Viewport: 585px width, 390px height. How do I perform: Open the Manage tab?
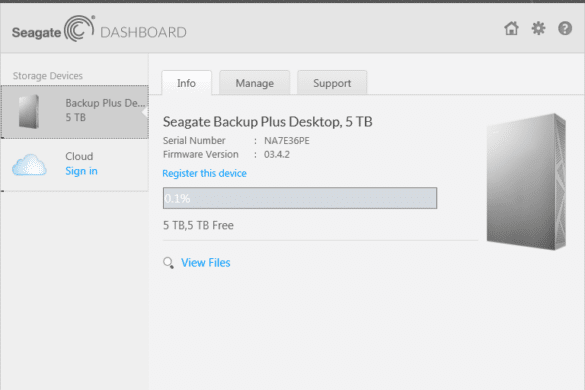click(254, 83)
